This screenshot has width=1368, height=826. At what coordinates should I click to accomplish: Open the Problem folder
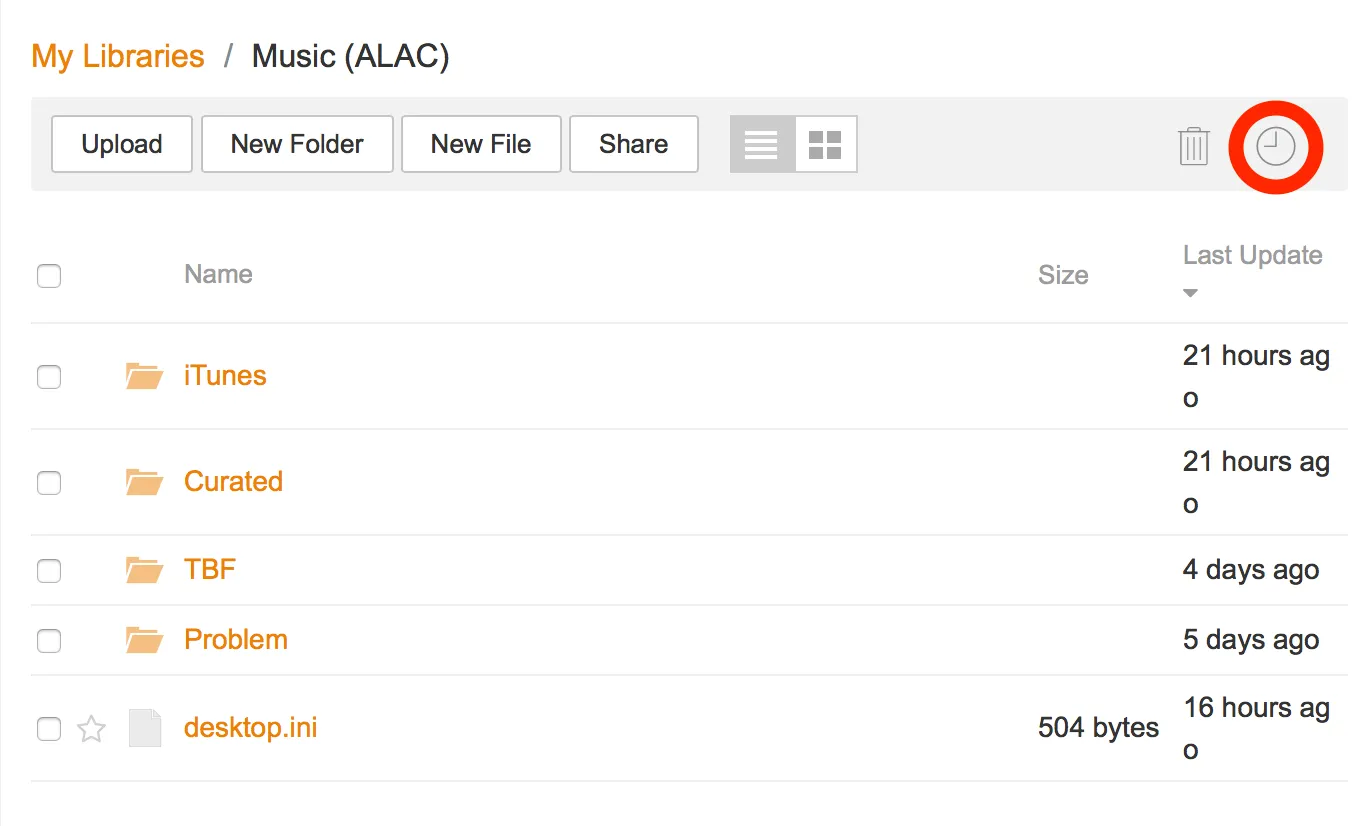[x=236, y=640]
